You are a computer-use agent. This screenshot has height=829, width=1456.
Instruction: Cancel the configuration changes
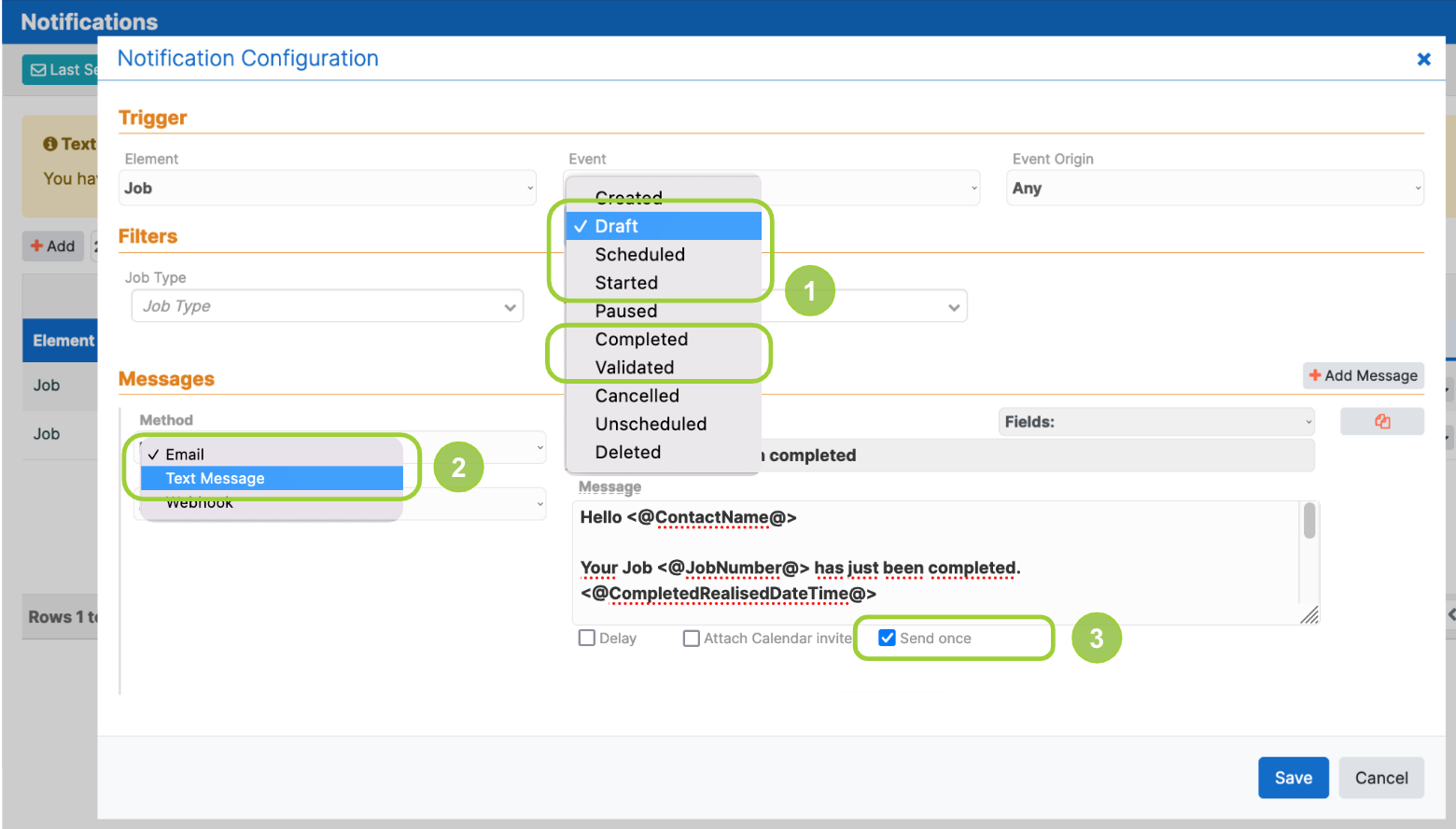(x=1380, y=777)
